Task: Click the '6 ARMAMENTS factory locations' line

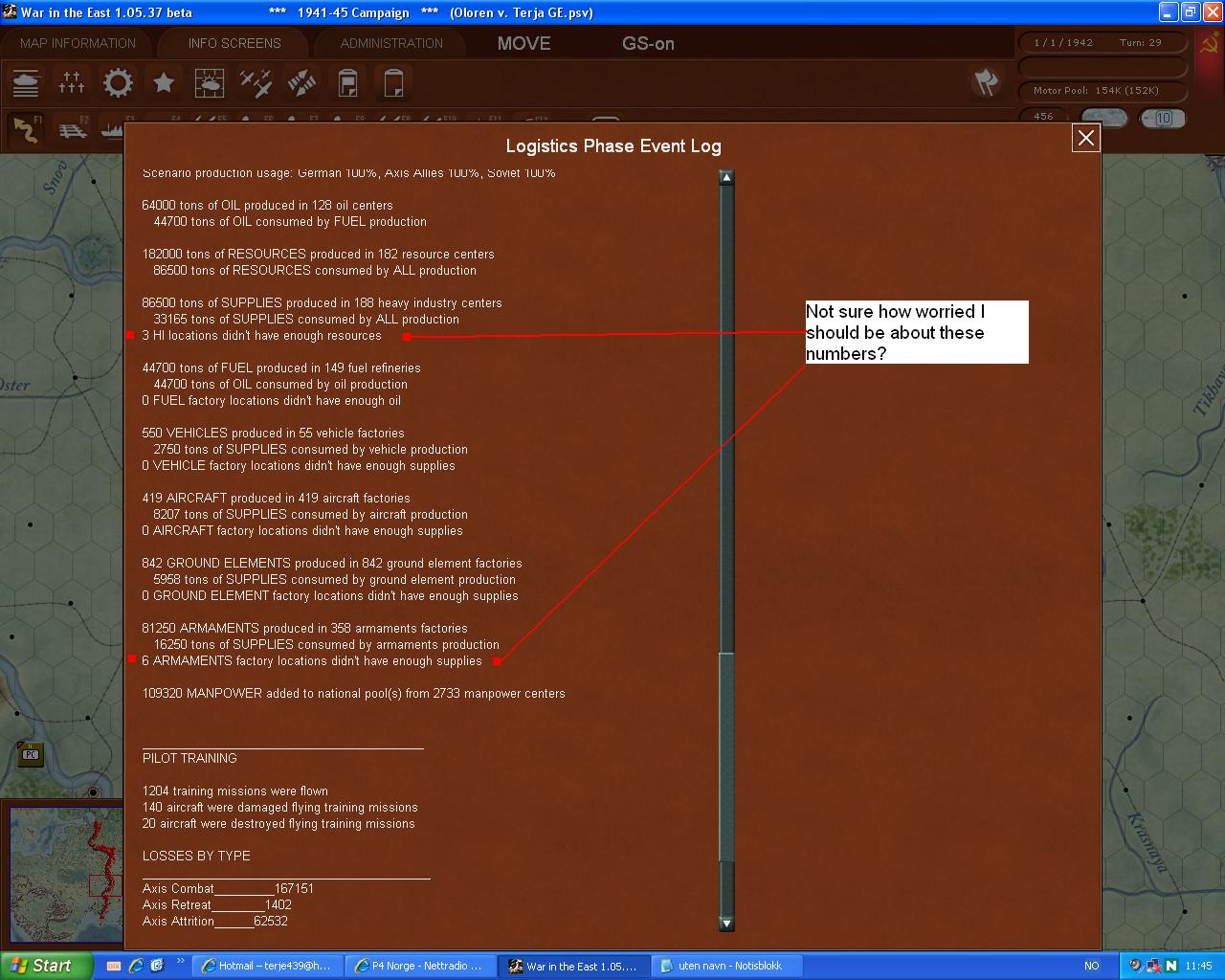Action: (x=312, y=661)
